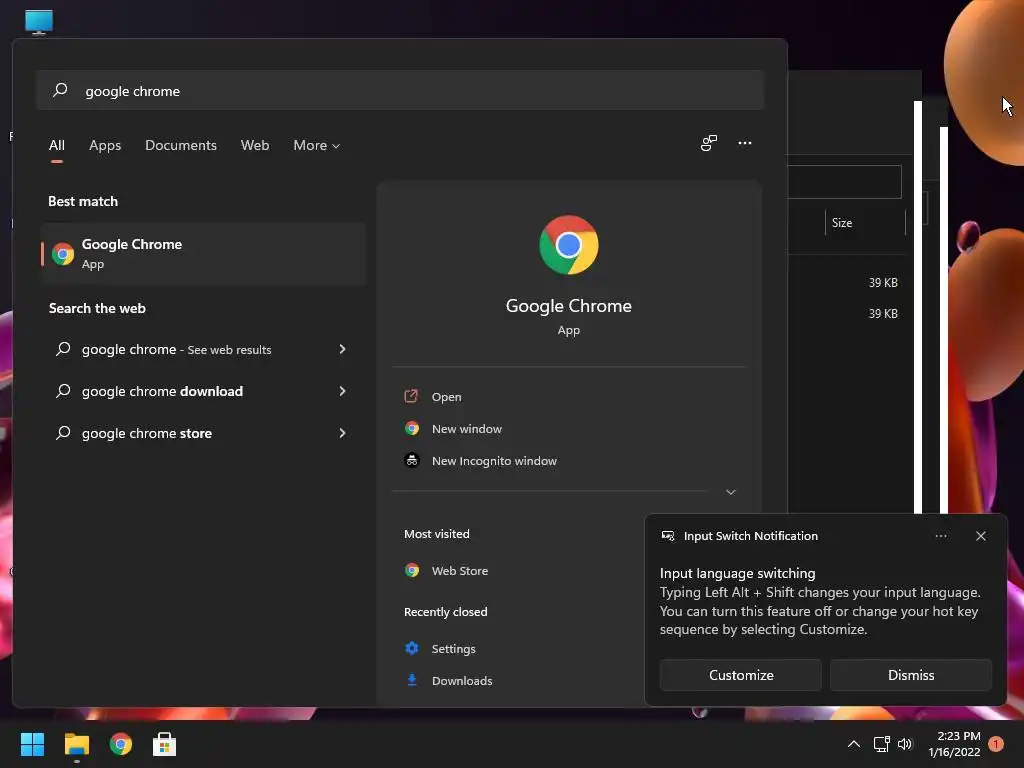
Task: Open This PC desktop icon
Action: 39,22
